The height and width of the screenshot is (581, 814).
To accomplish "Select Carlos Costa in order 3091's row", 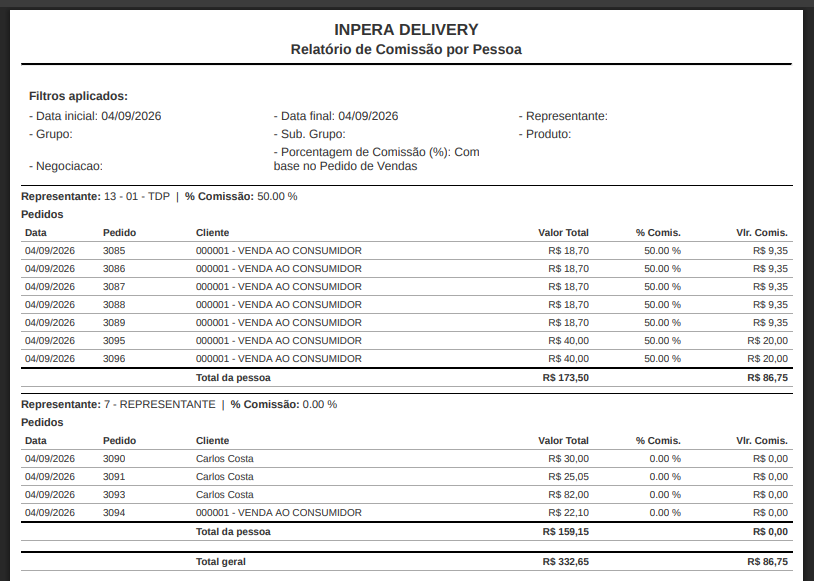I will pos(225,477).
